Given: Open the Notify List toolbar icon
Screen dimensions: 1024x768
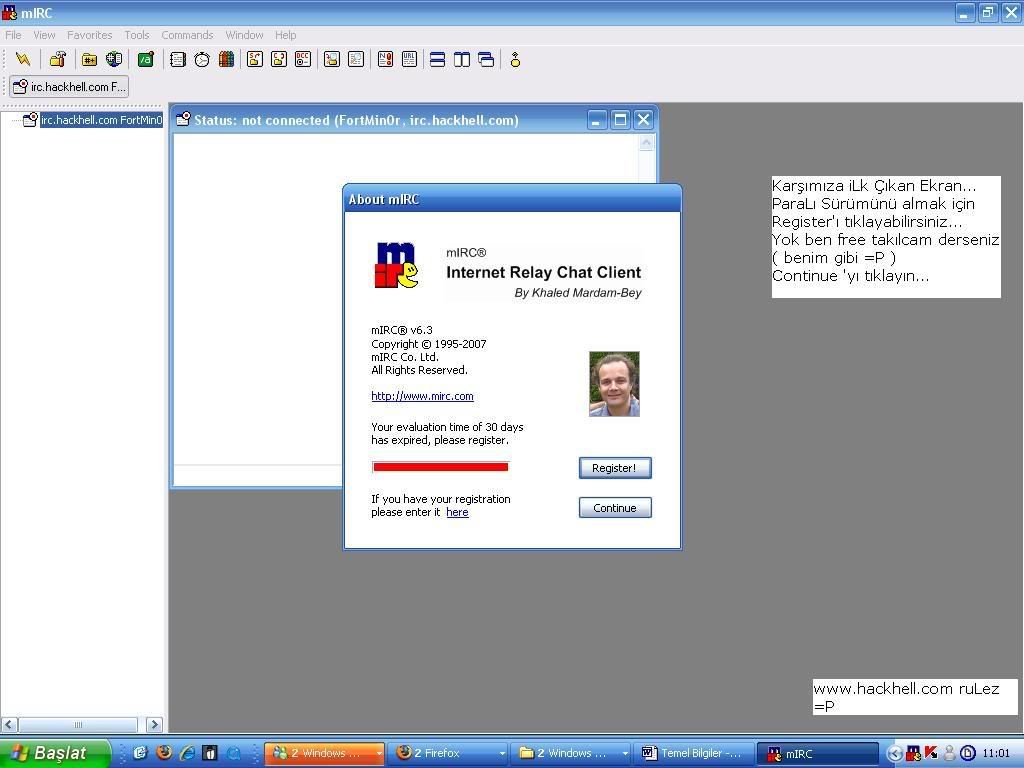Looking at the screenshot, I should click(385, 60).
